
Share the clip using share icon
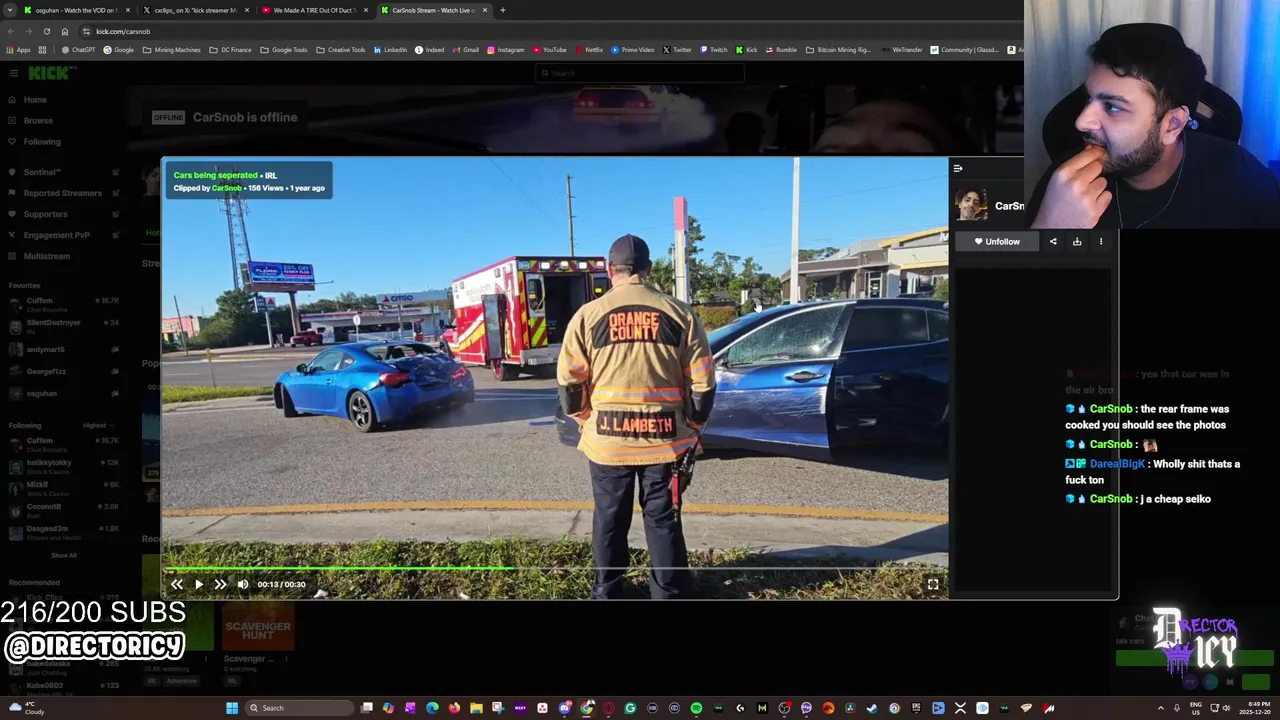coord(1053,241)
